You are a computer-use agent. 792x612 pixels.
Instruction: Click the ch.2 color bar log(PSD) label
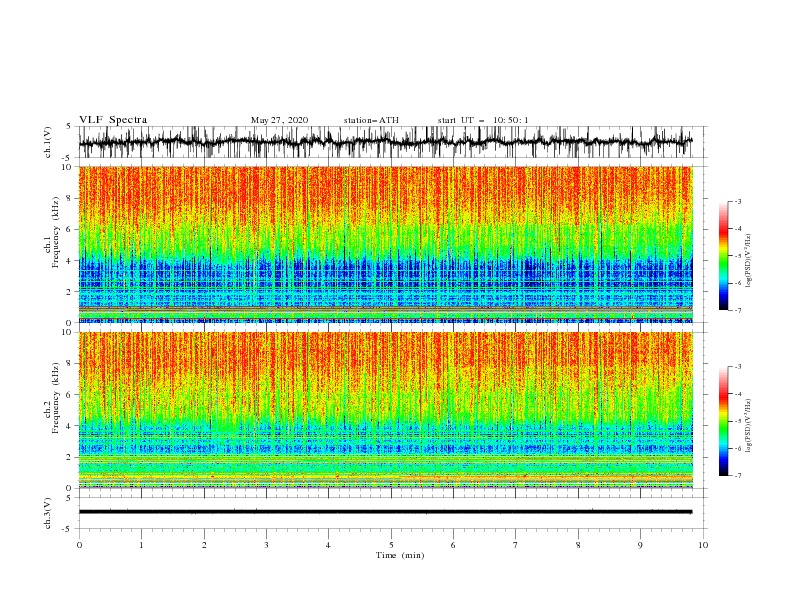pyautogui.click(x=748, y=426)
